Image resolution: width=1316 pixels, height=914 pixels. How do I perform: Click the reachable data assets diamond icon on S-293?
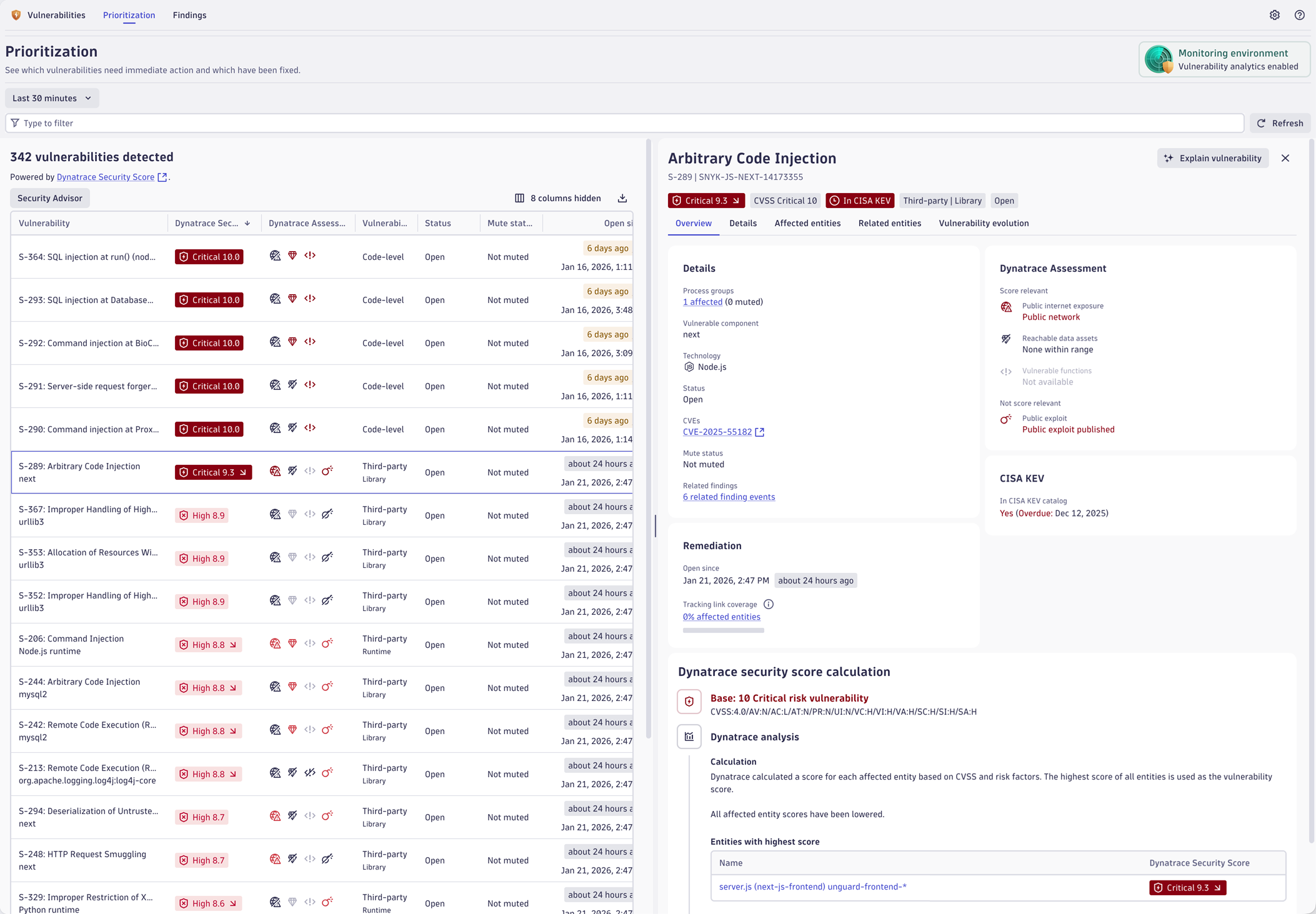pos(292,299)
